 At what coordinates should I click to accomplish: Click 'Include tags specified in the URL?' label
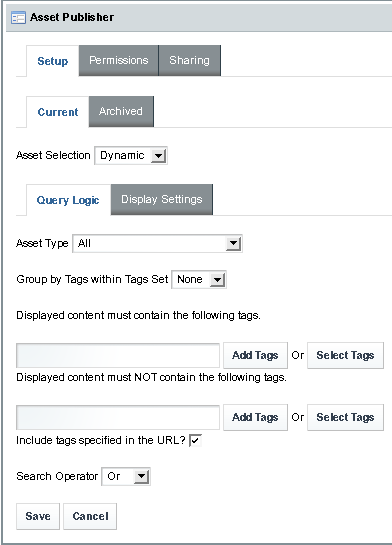coord(101,440)
